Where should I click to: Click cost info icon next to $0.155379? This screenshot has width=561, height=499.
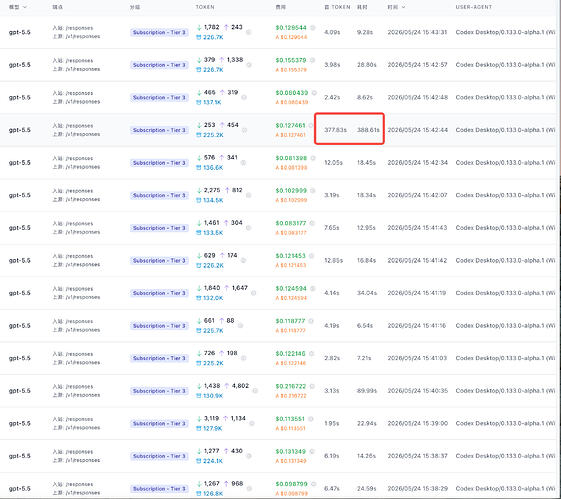click(312, 60)
